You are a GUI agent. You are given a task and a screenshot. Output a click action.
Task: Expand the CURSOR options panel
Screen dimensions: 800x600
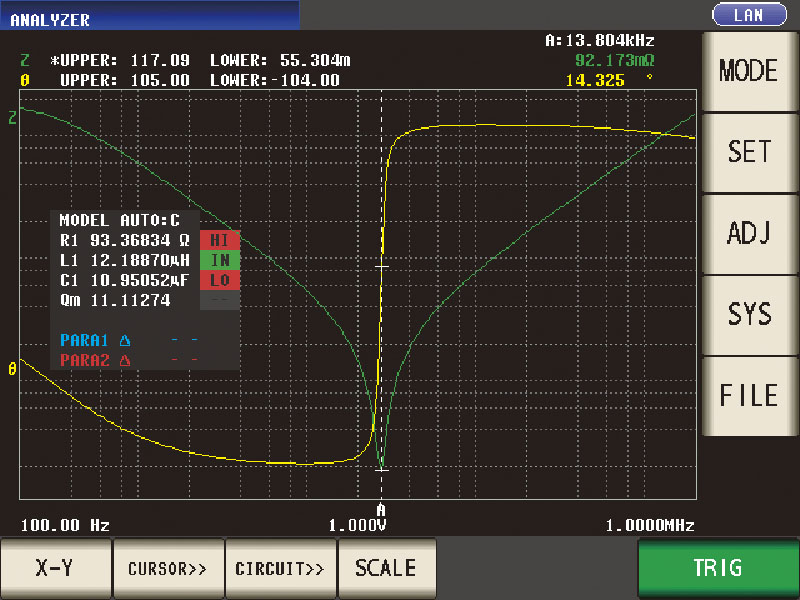[x=168, y=567]
